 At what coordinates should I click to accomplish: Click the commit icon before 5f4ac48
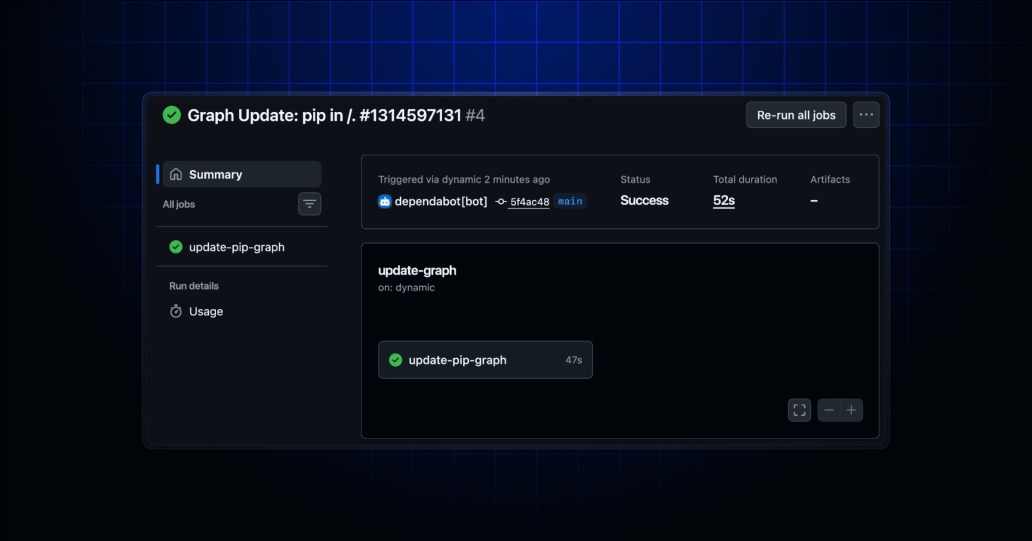tap(501, 201)
